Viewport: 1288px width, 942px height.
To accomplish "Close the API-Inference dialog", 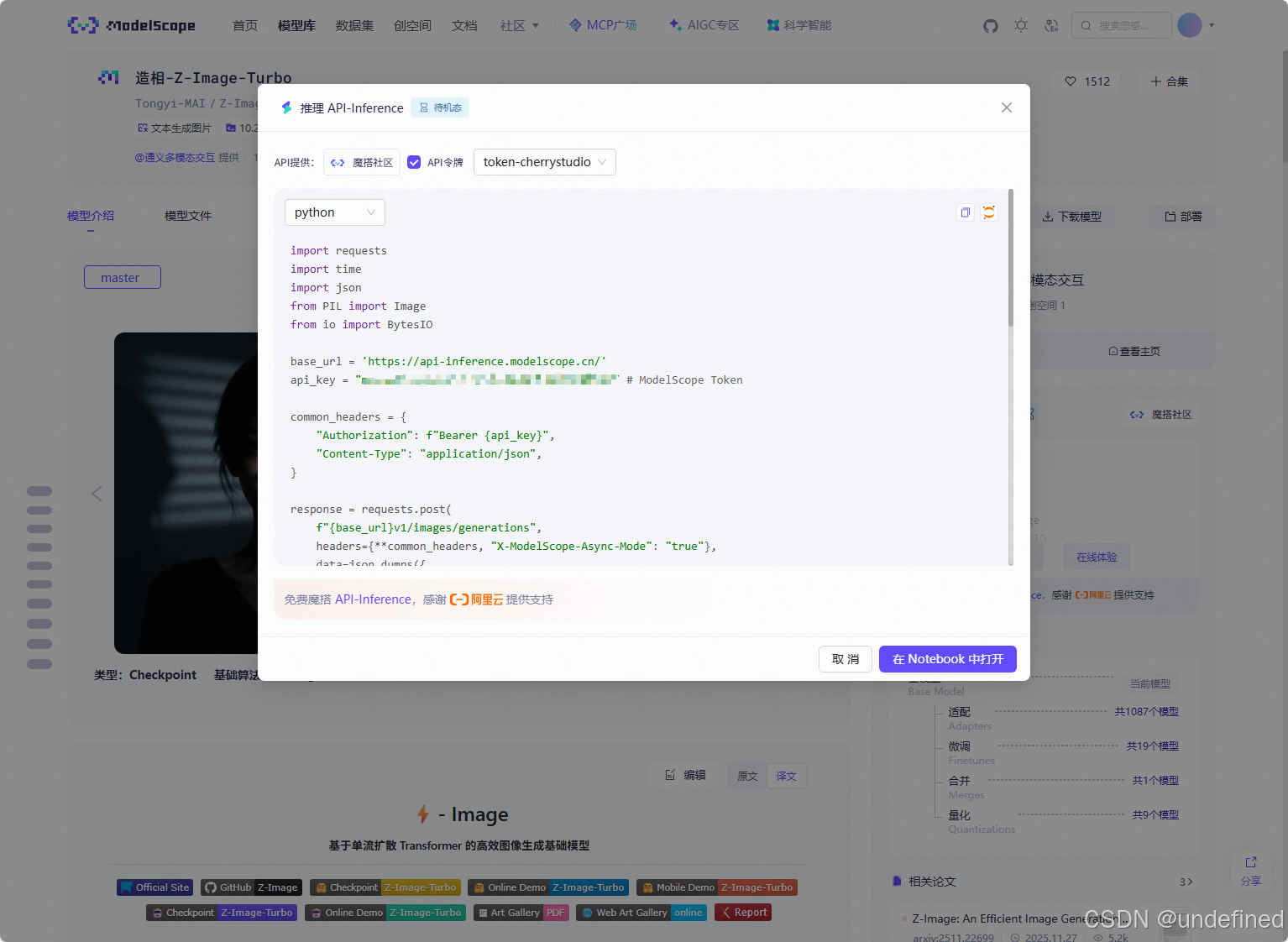I will 1007,107.
